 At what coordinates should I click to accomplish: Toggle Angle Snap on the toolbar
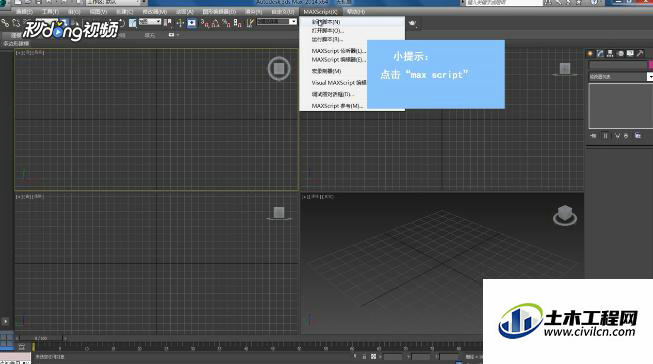pos(215,23)
